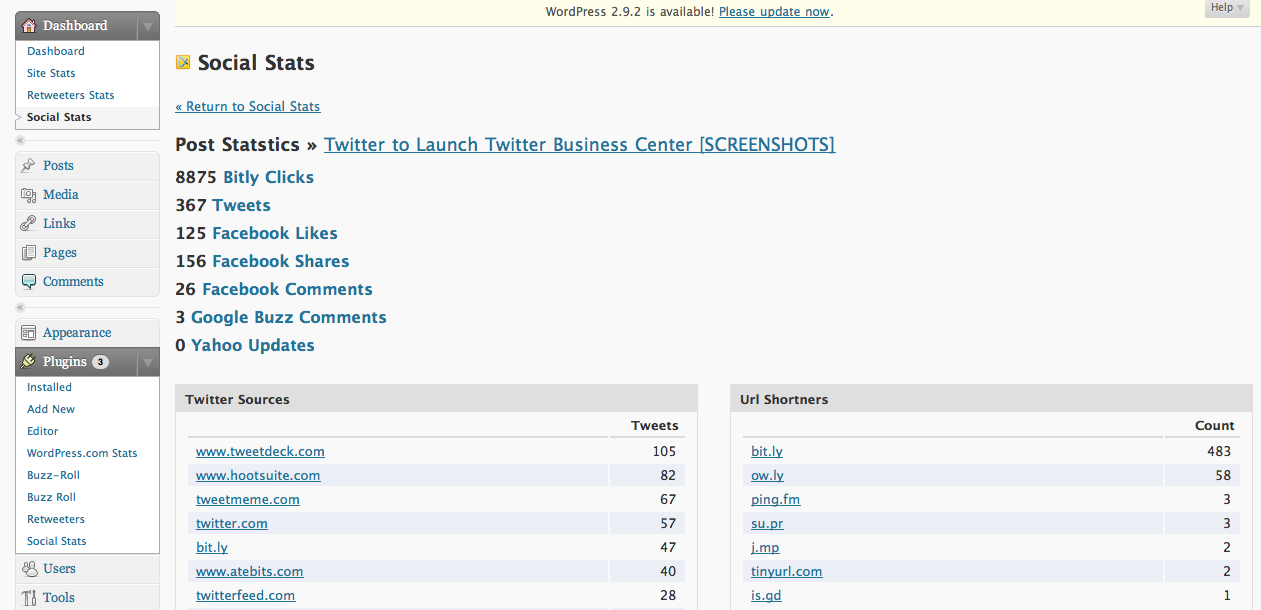Click the Media icon in sidebar
The width and height of the screenshot is (1261, 610).
pyautogui.click(x=29, y=195)
